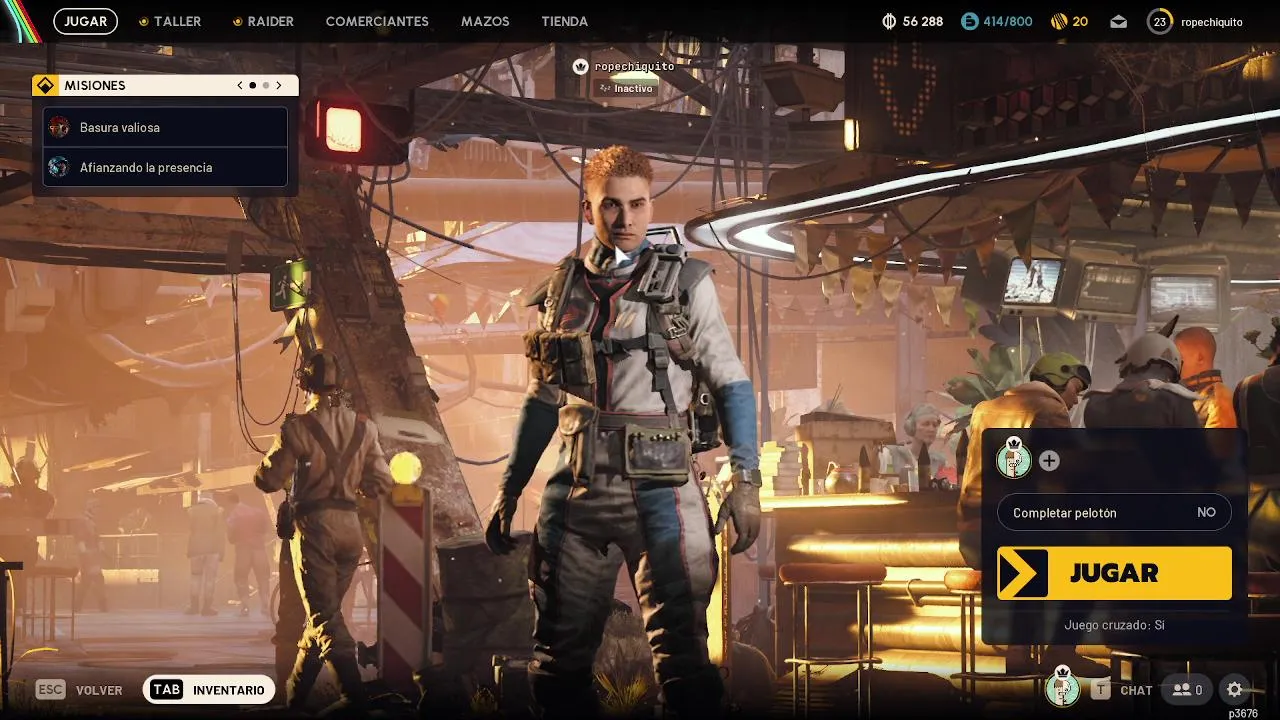Click the Inactivo status label

click(626, 88)
